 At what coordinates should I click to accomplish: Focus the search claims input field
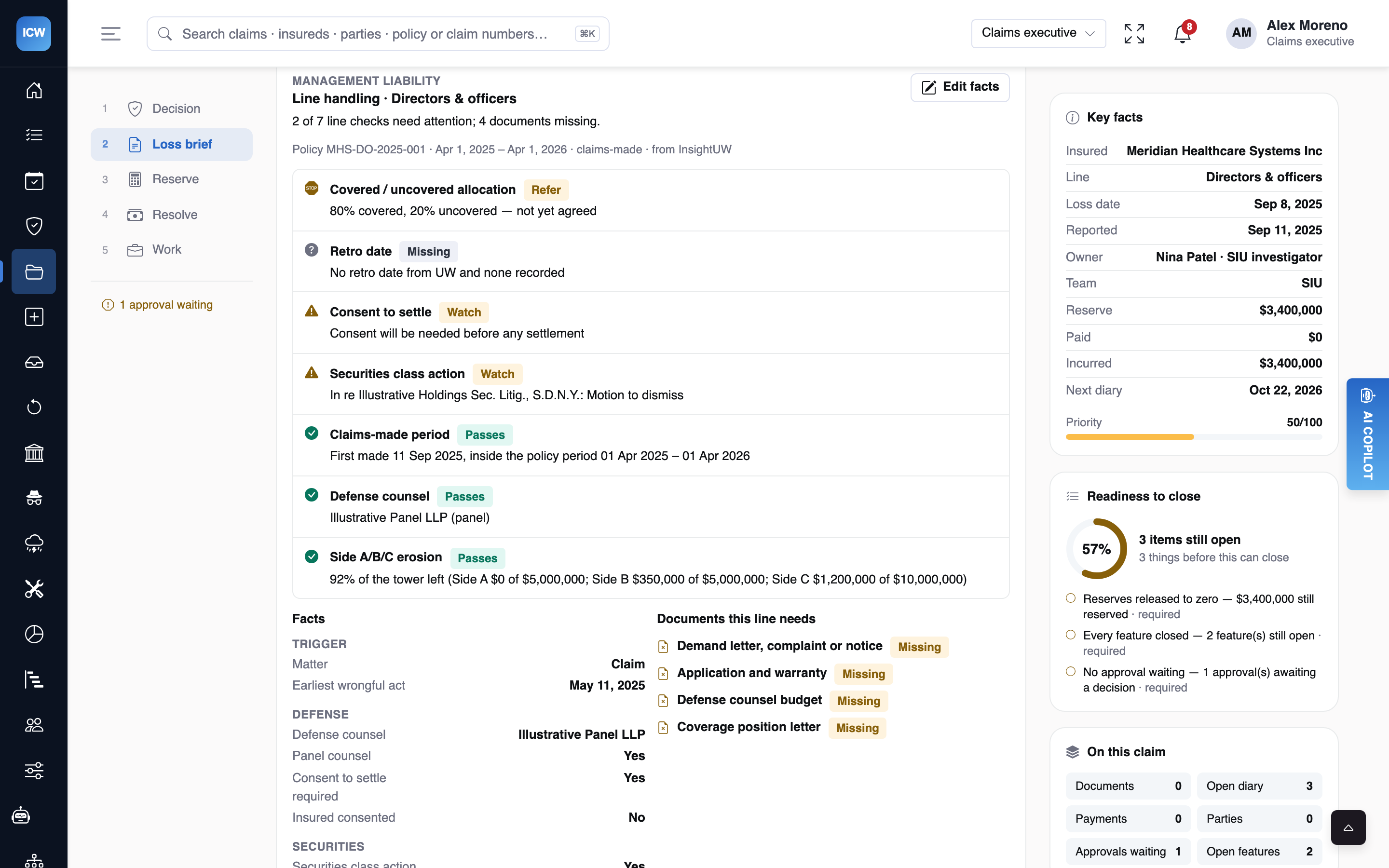tap(378, 34)
